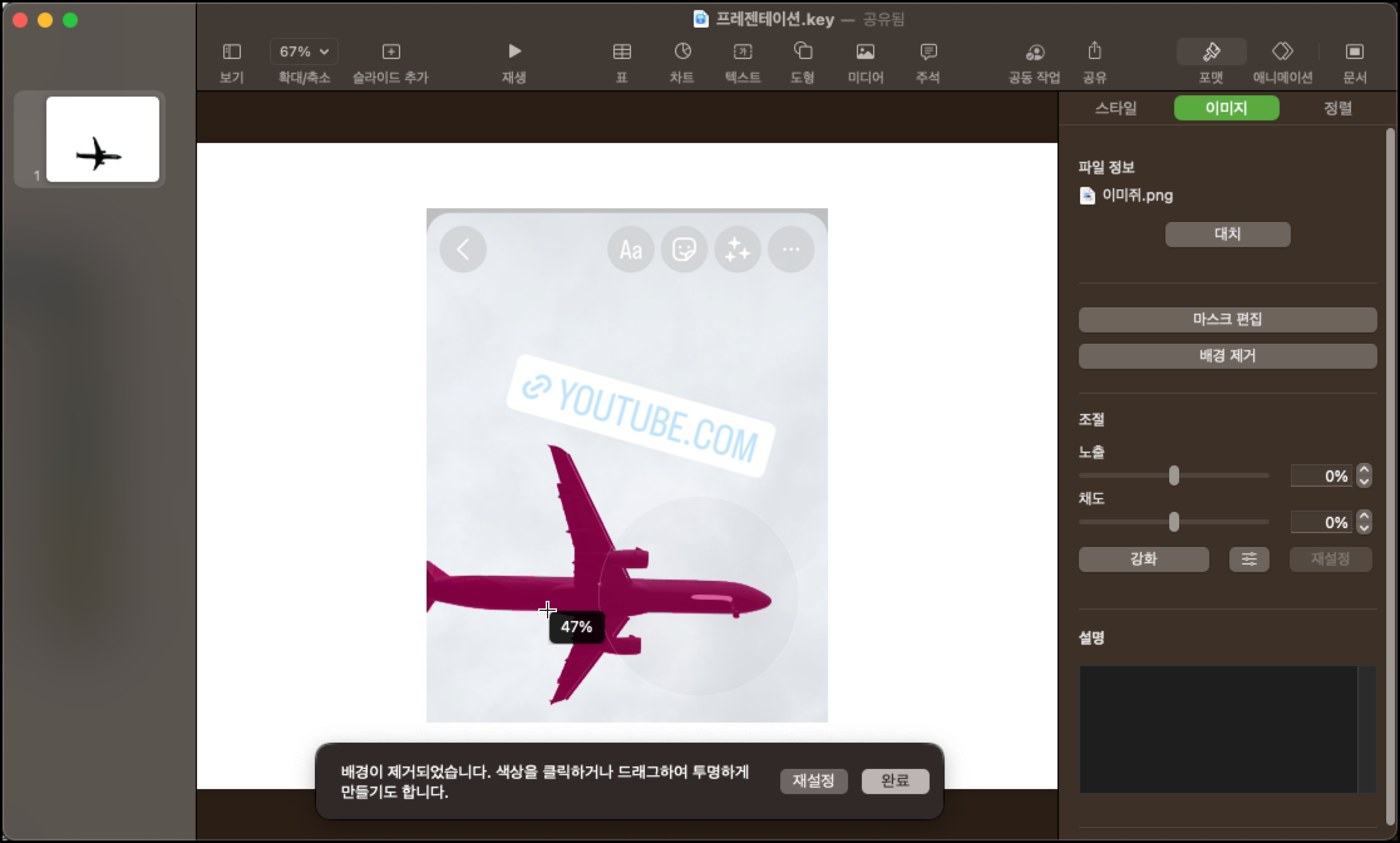Open the 차트 chart icon
This screenshot has width=1400, height=843.
(x=682, y=51)
